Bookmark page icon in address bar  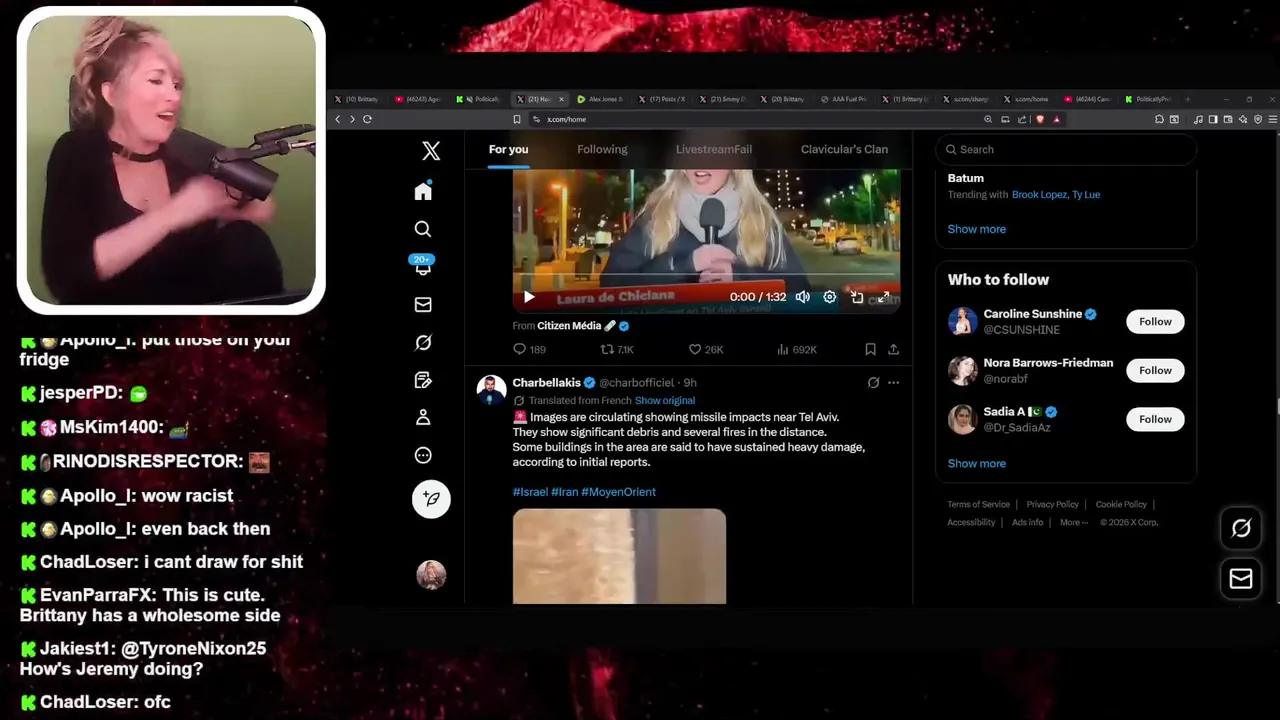516,119
